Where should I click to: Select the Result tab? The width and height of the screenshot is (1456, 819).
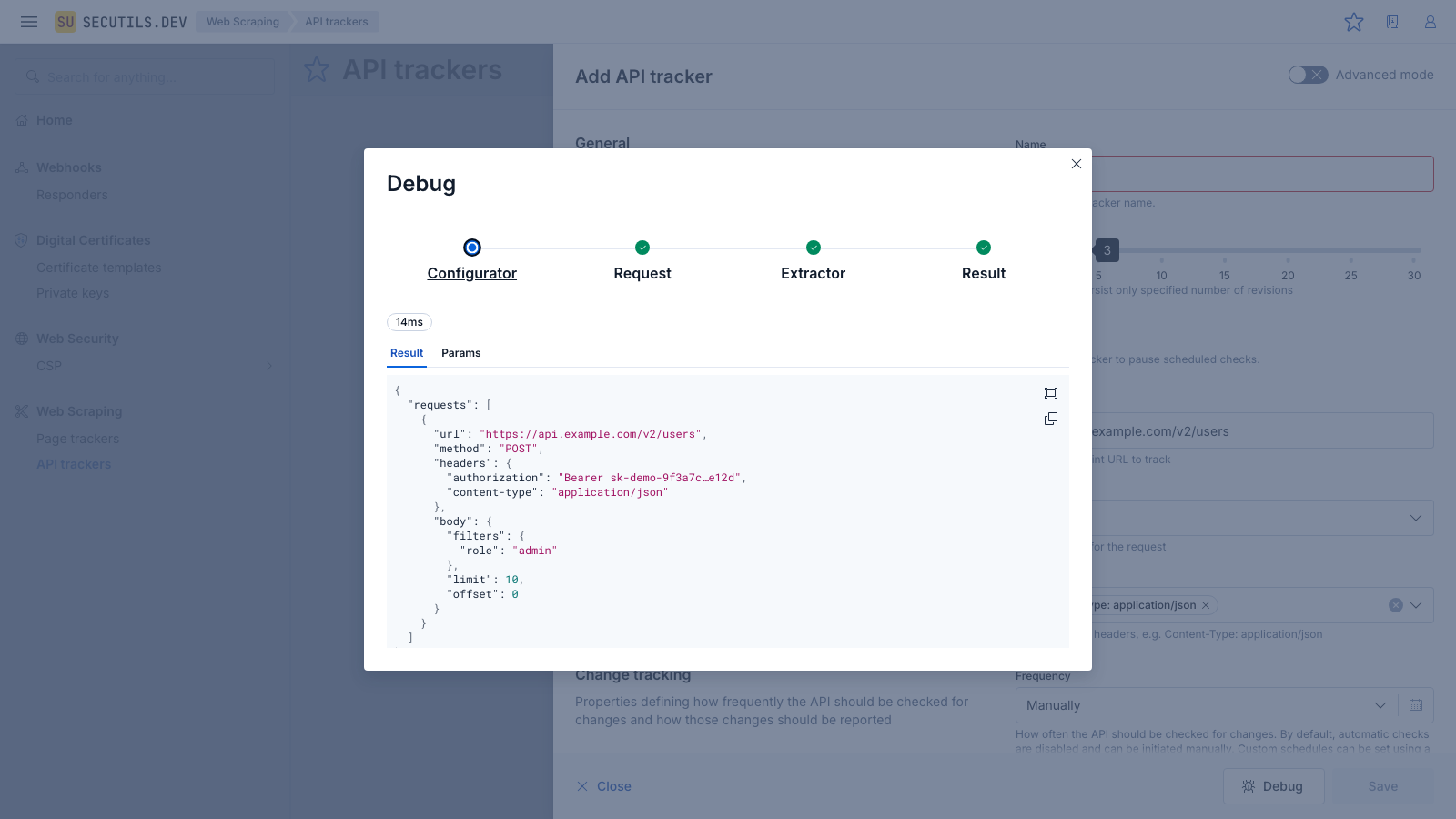point(407,353)
